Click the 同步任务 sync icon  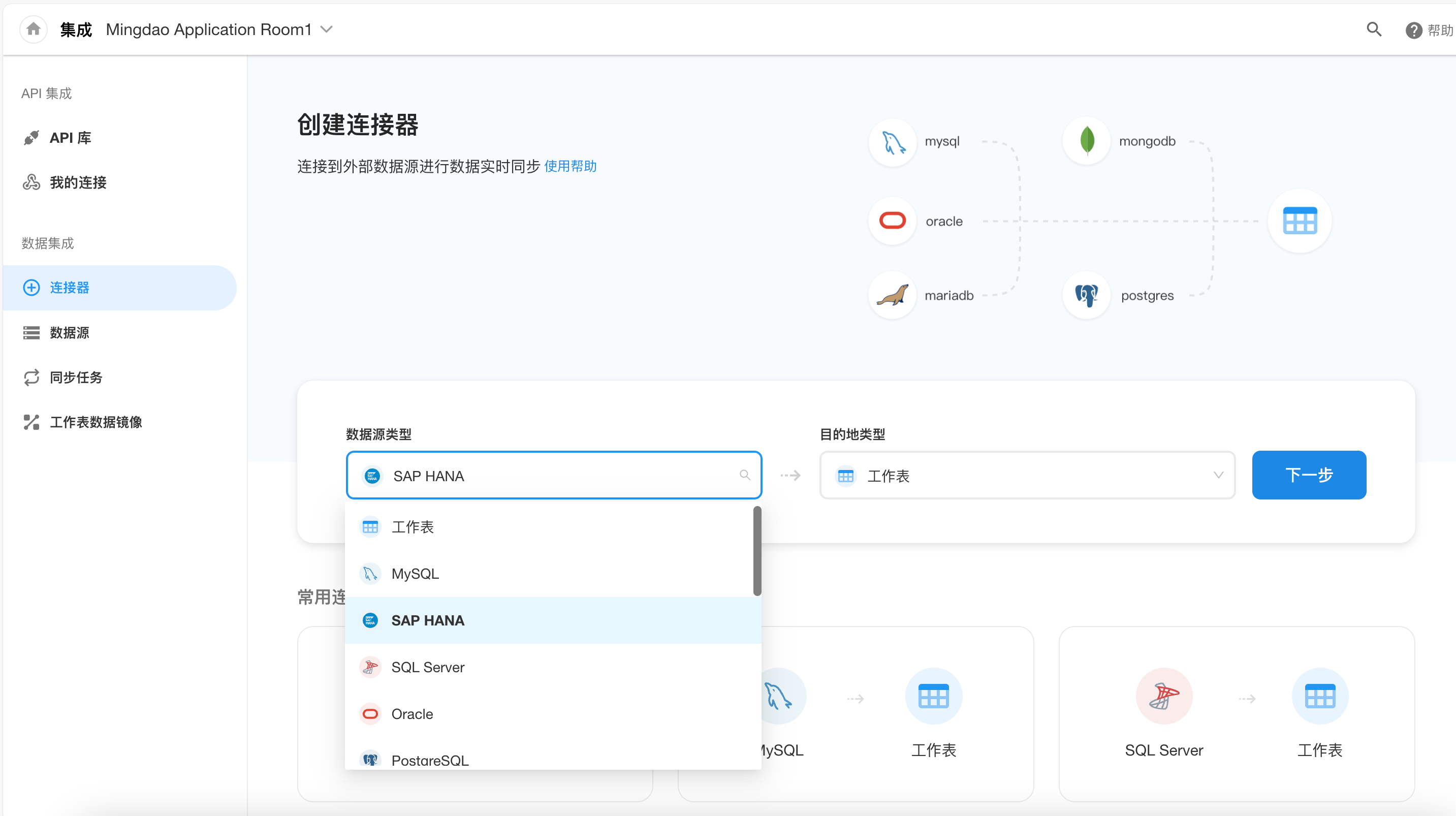coord(31,377)
